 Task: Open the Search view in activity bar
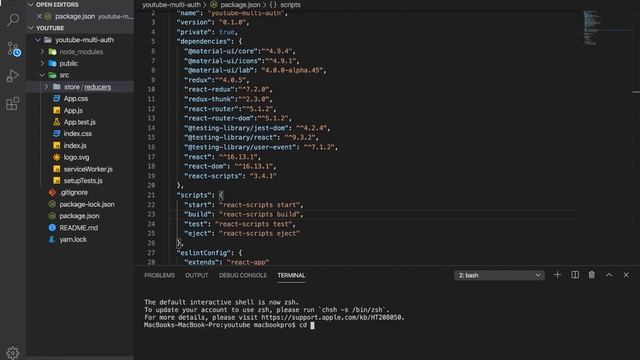(13, 20)
